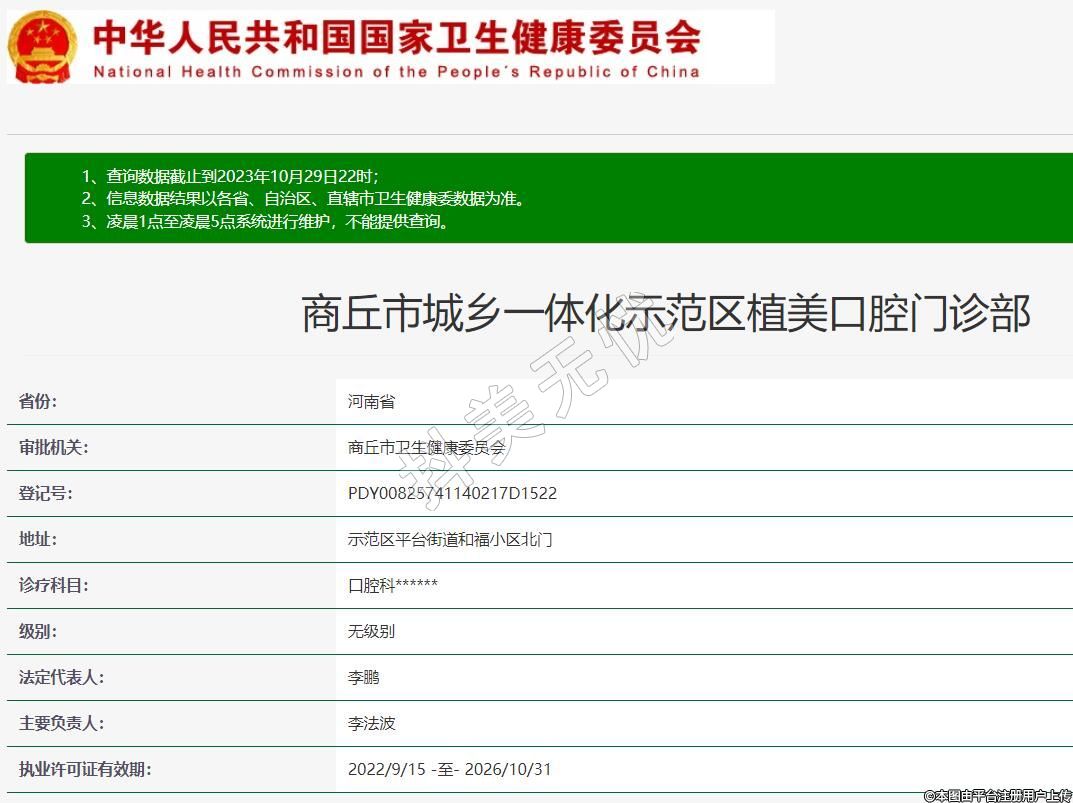Click the address value 示范区平台街道和福小区北门
1073x803 pixels.
(450, 540)
